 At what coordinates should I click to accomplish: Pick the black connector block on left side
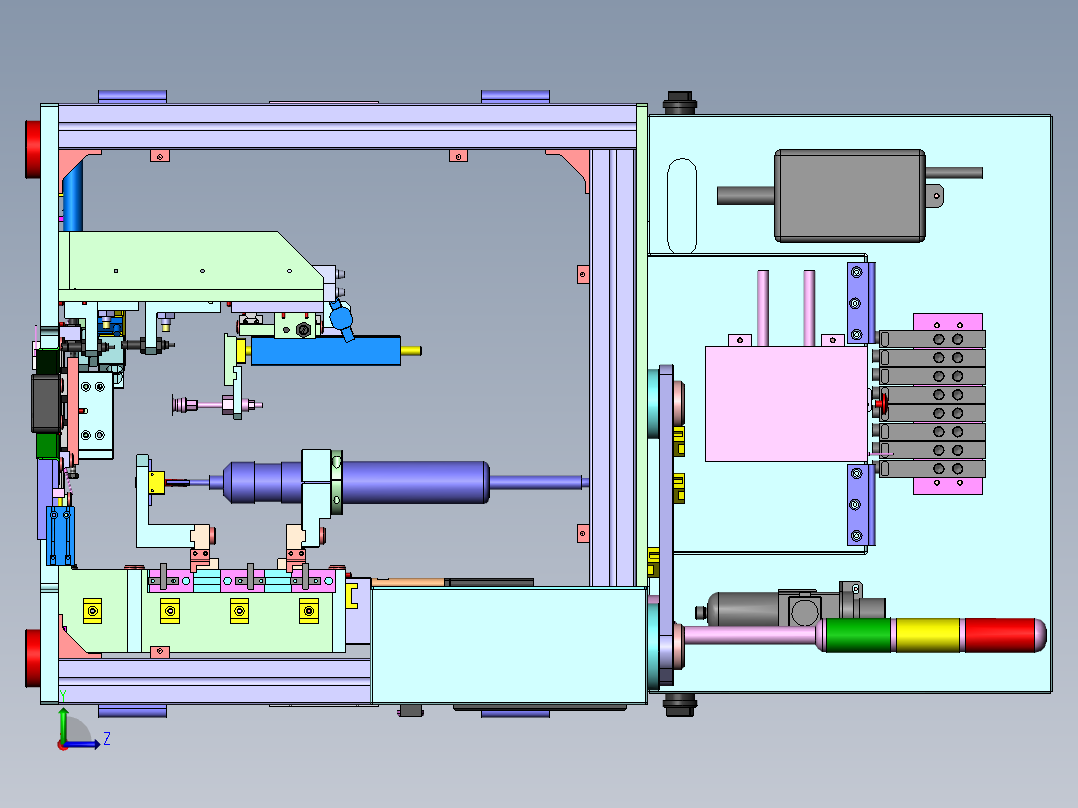tap(46, 403)
